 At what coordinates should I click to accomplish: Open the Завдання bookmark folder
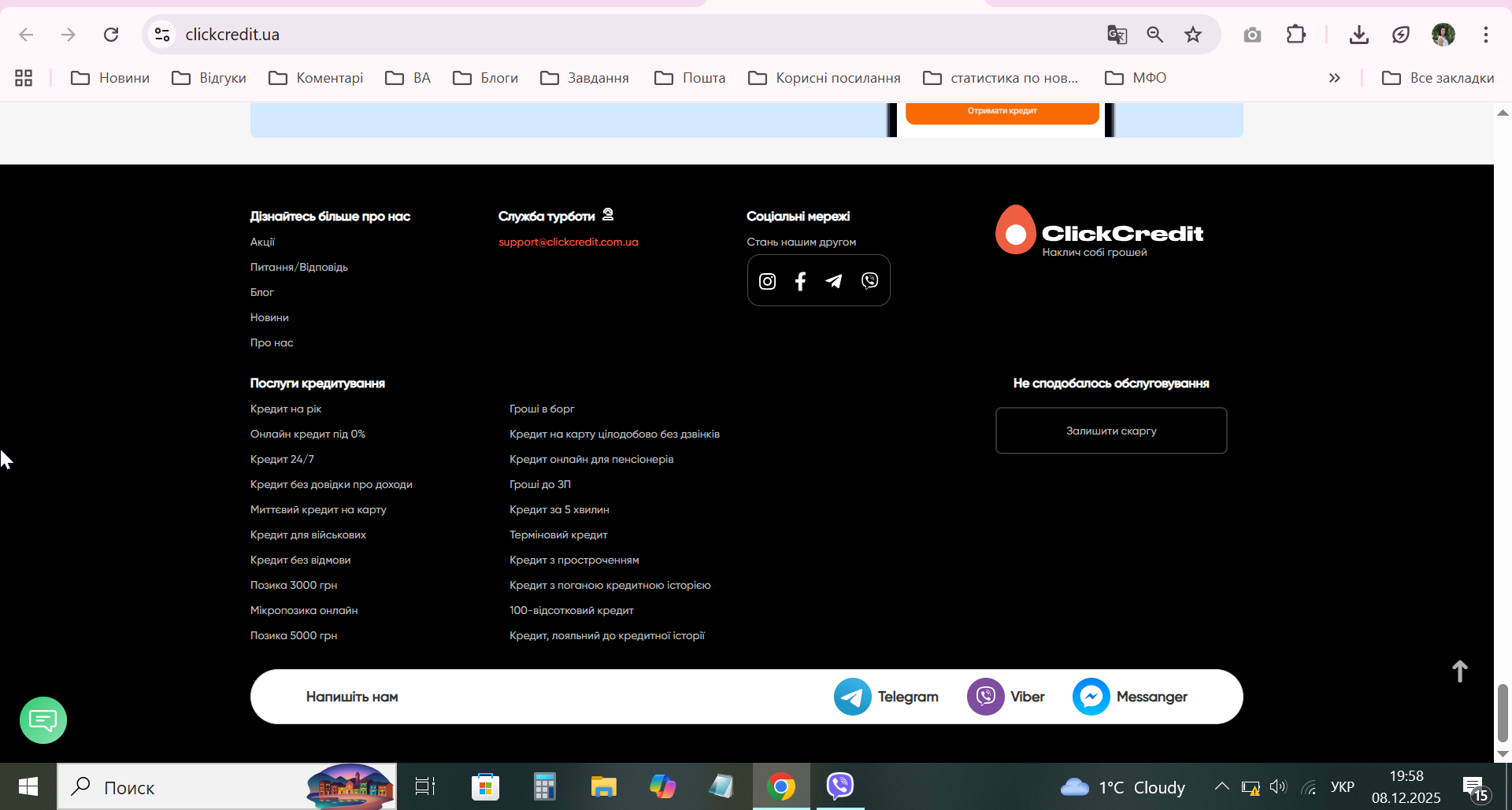tap(584, 78)
